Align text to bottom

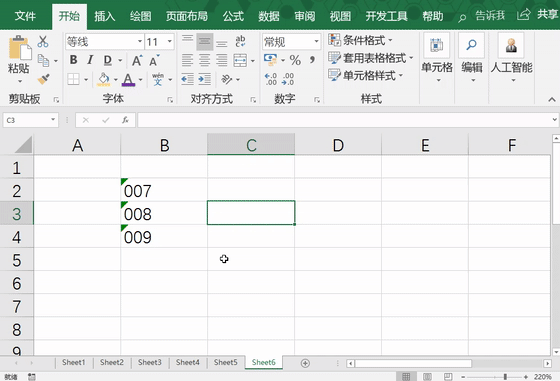click(222, 42)
